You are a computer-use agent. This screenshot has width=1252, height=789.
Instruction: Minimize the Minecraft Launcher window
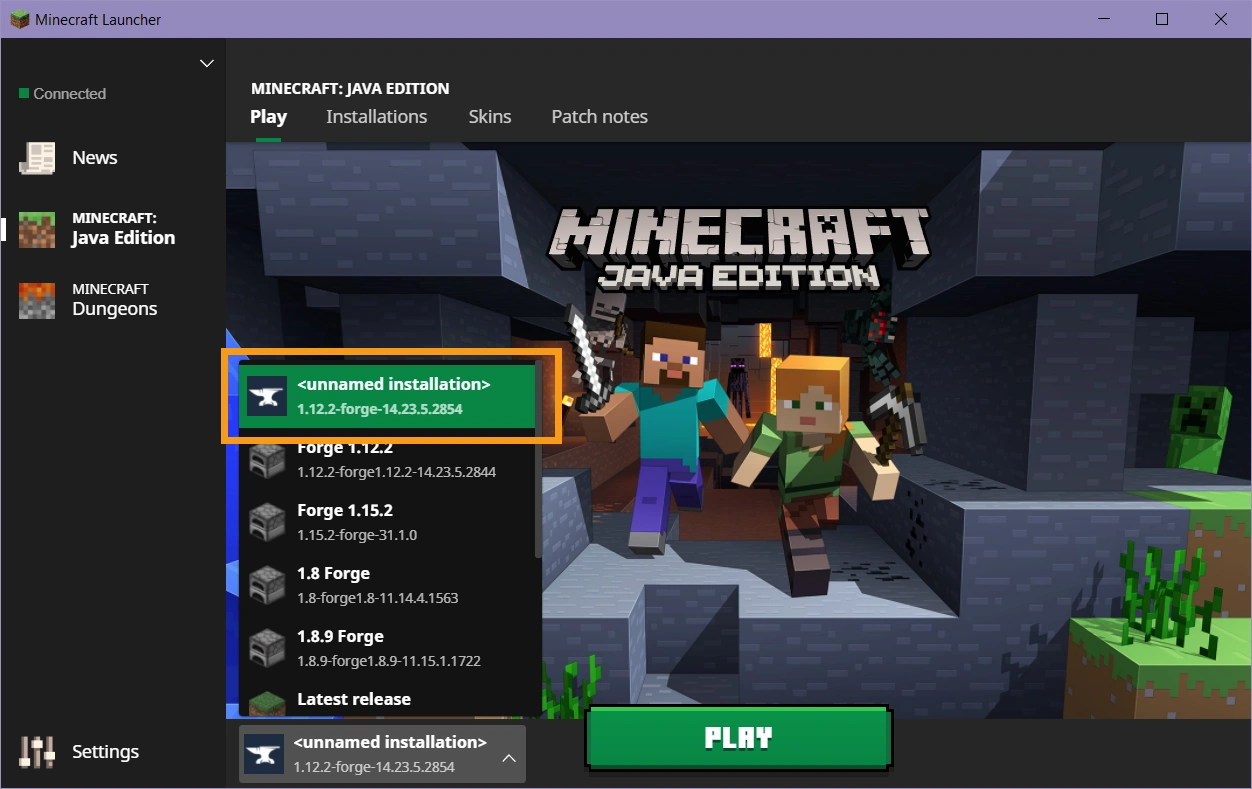[x=1103, y=19]
